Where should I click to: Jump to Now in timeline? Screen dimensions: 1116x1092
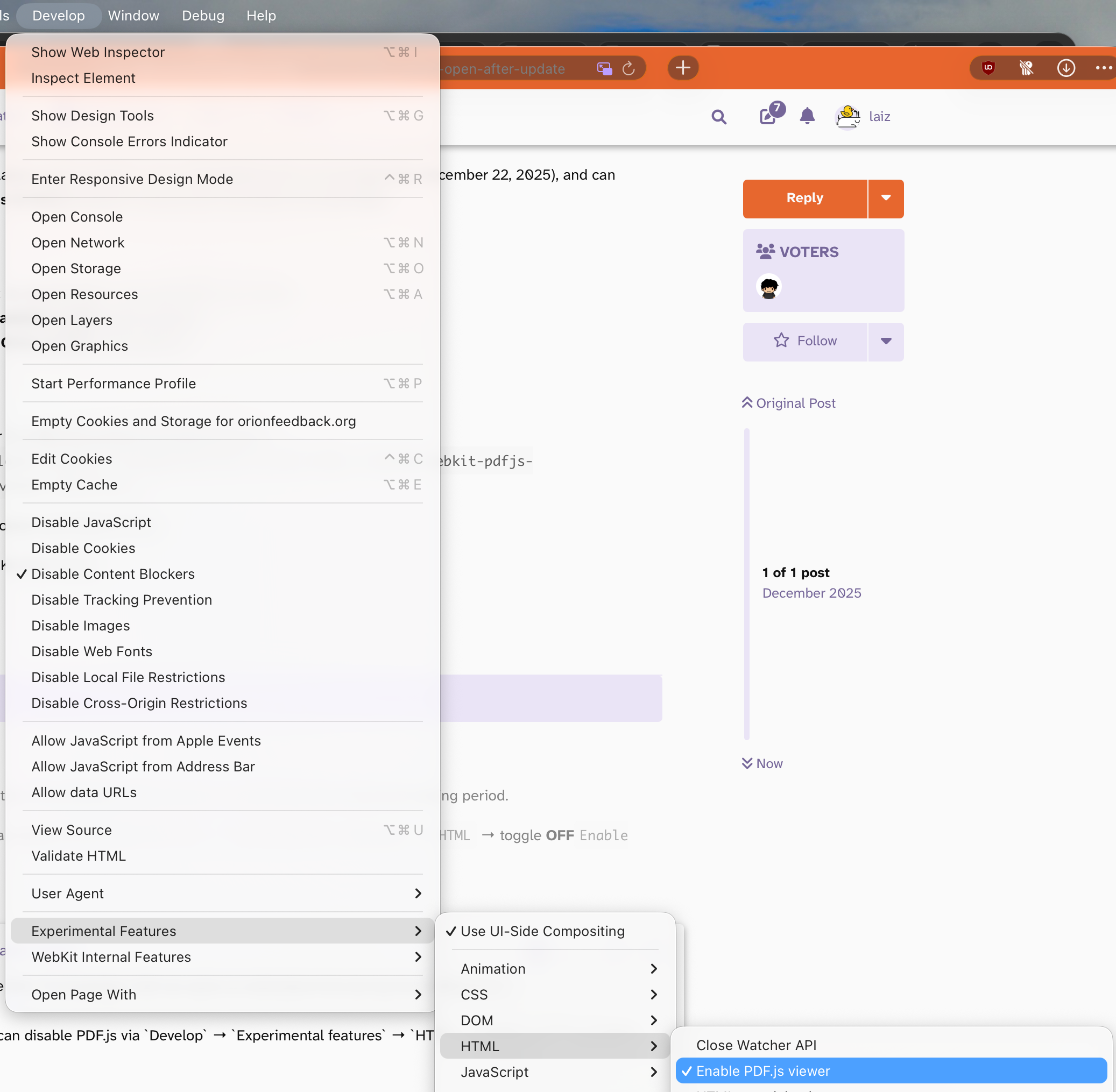[x=762, y=763]
